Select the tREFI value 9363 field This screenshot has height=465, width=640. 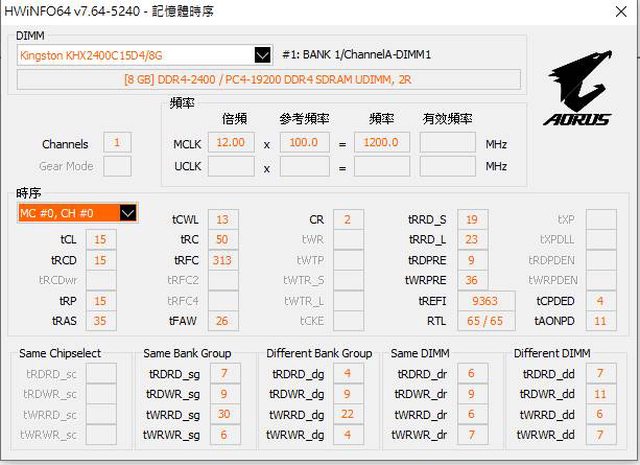[485, 301]
